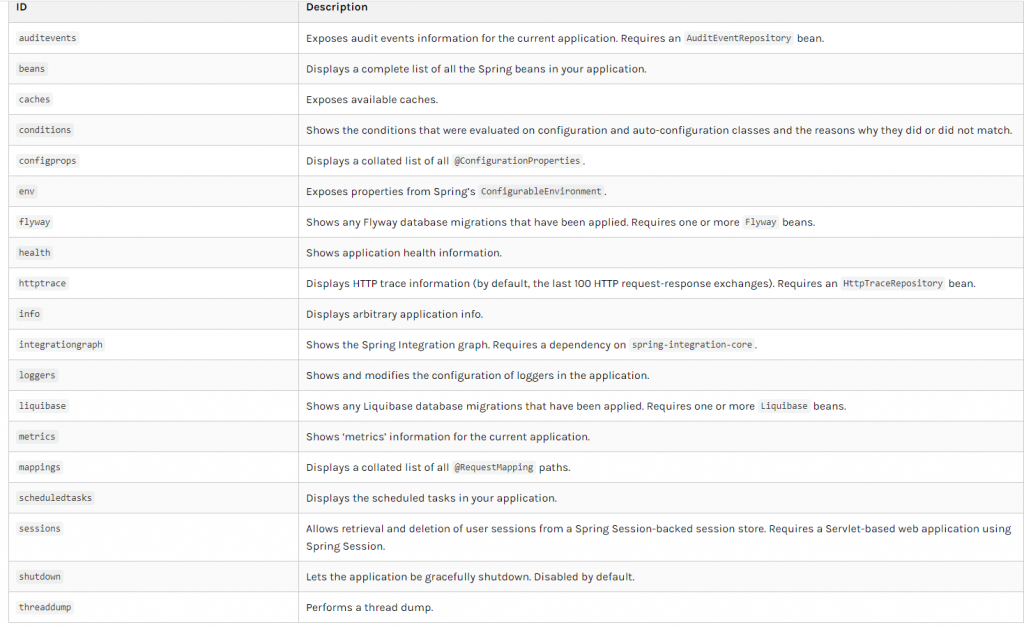Click the @RequestMapping annotation text
Viewport: 1024px width, 627px height.
point(494,468)
